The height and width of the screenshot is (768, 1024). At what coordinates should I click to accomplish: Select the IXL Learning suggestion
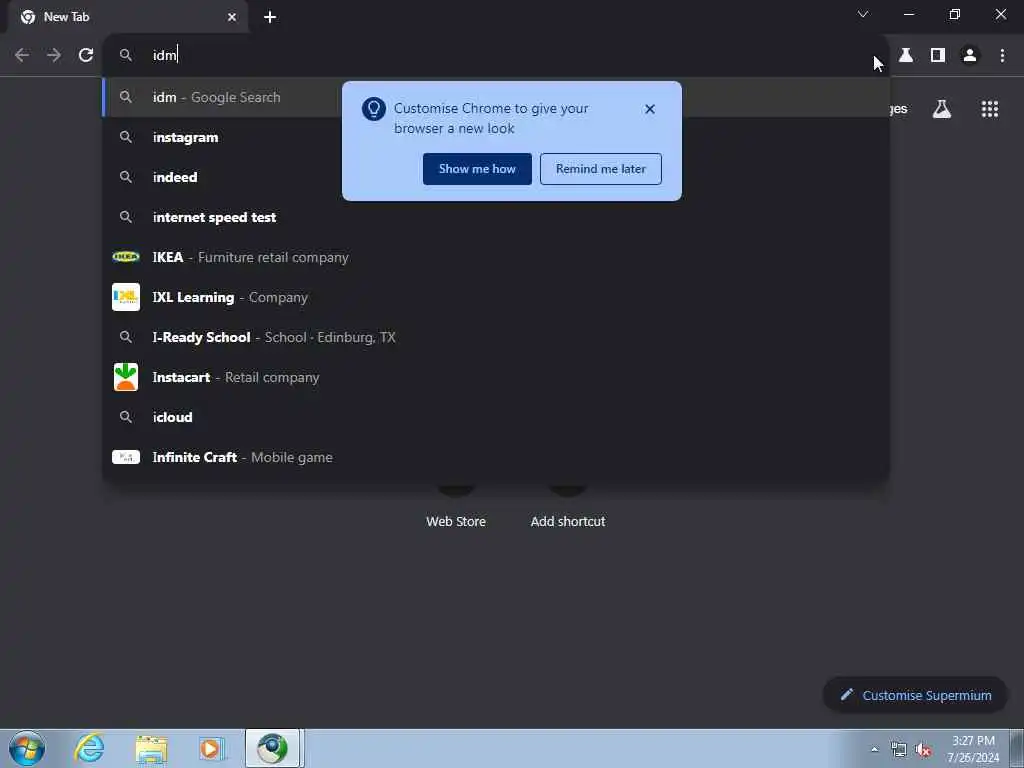pyautogui.click(x=496, y=297)
